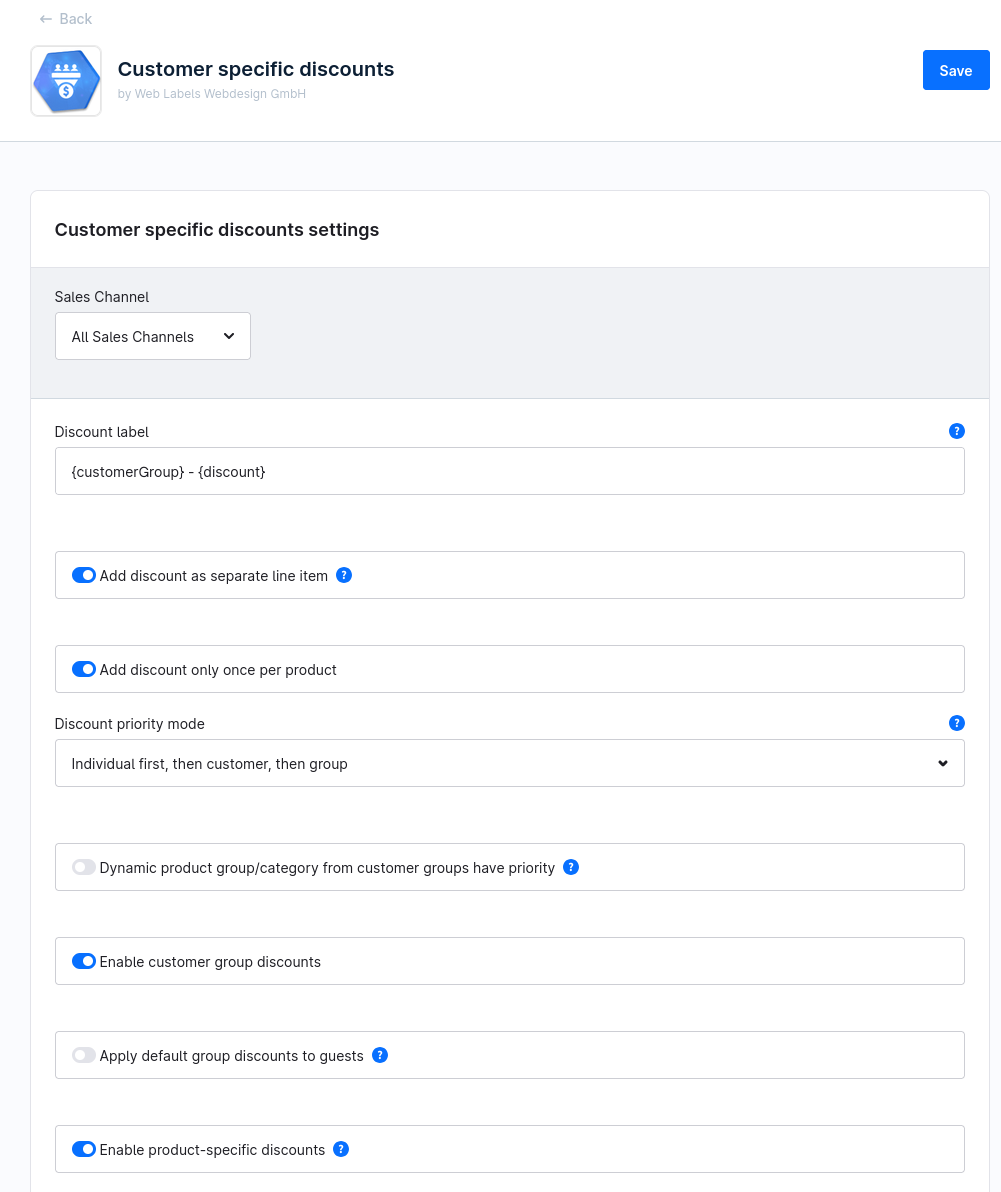
Task: Disable Add discount only once per product
Action: (x=84, y=669)
